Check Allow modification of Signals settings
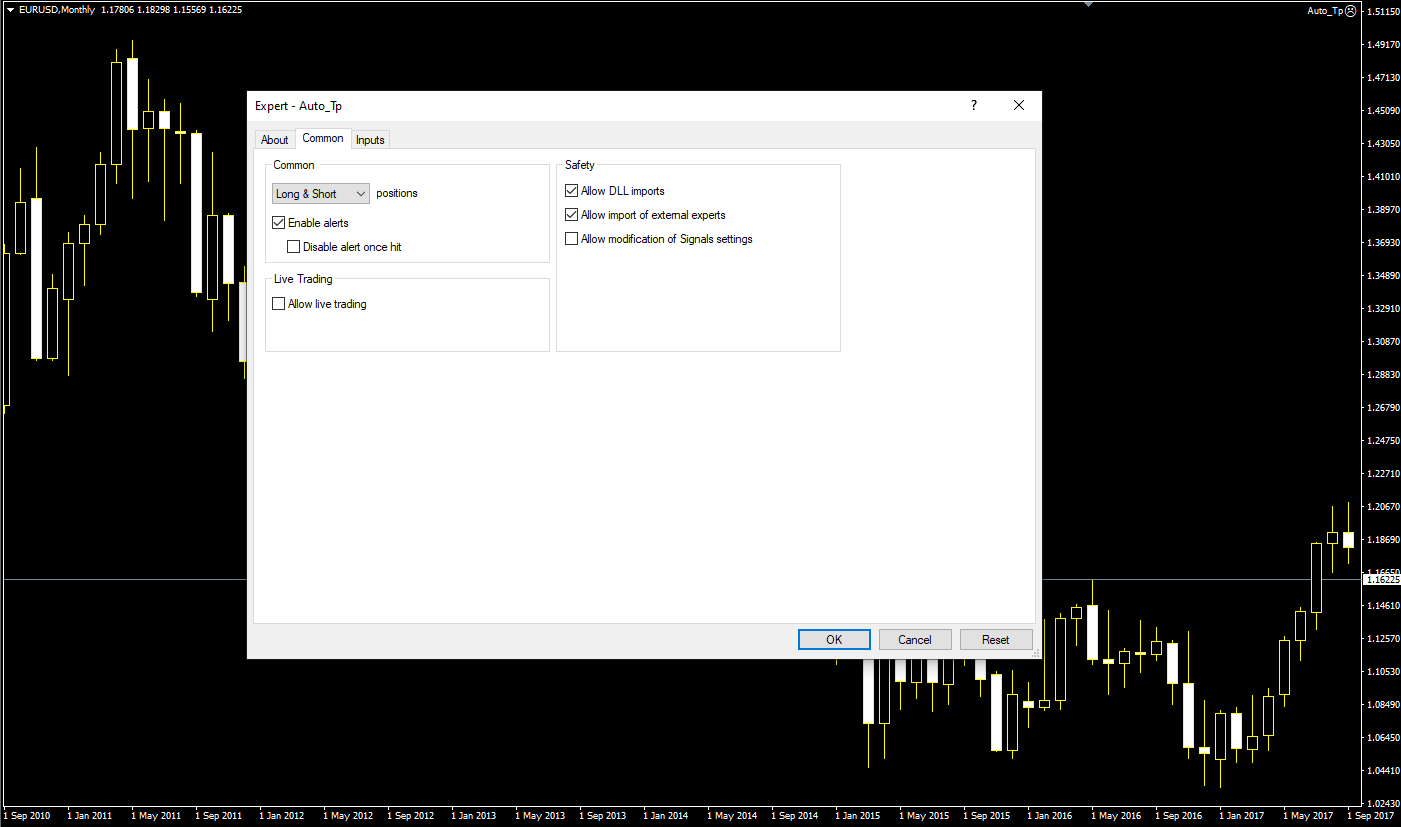Viewport: 1401px width, 827px height. pos(572,239)
